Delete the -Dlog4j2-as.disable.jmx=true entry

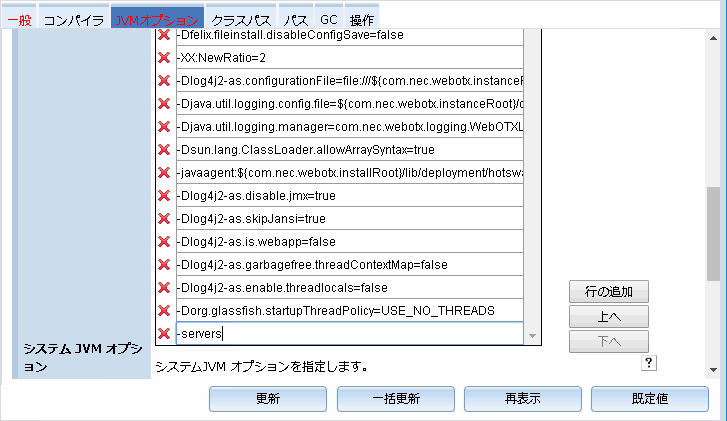click(164, 196)
